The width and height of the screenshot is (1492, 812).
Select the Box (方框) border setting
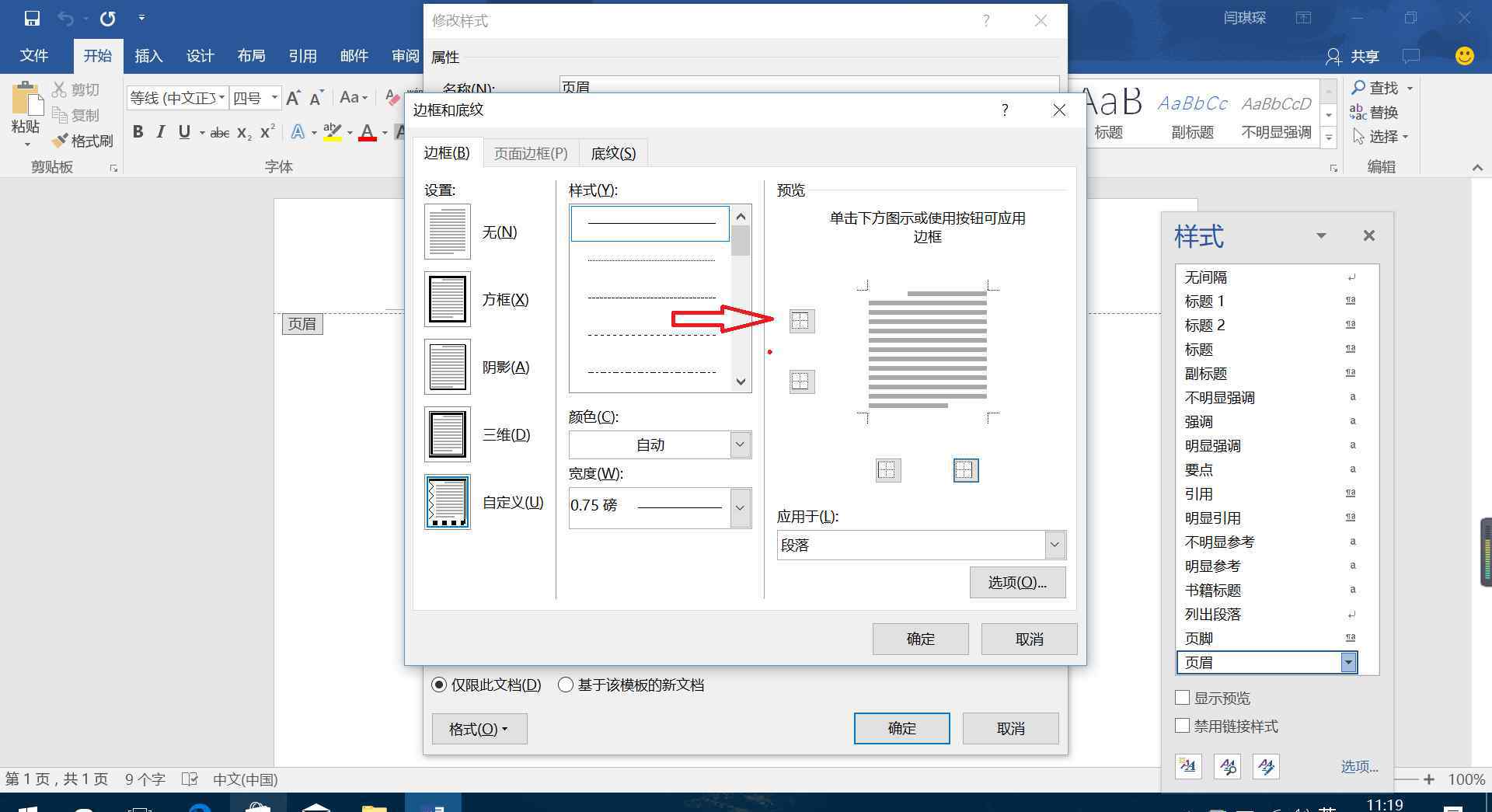coord(448,299)
